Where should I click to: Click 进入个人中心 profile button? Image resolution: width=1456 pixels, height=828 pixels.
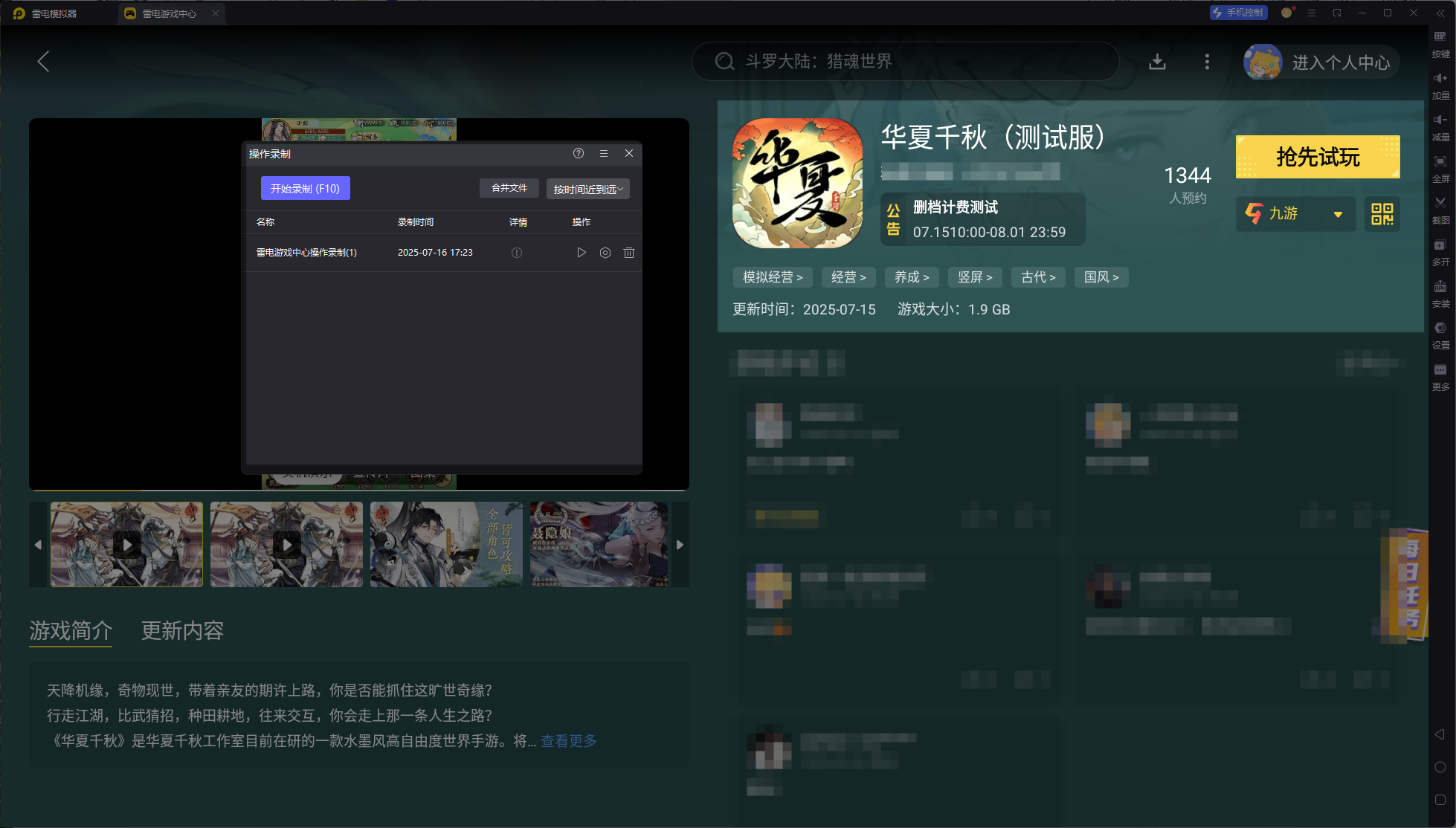point(1321,62)
